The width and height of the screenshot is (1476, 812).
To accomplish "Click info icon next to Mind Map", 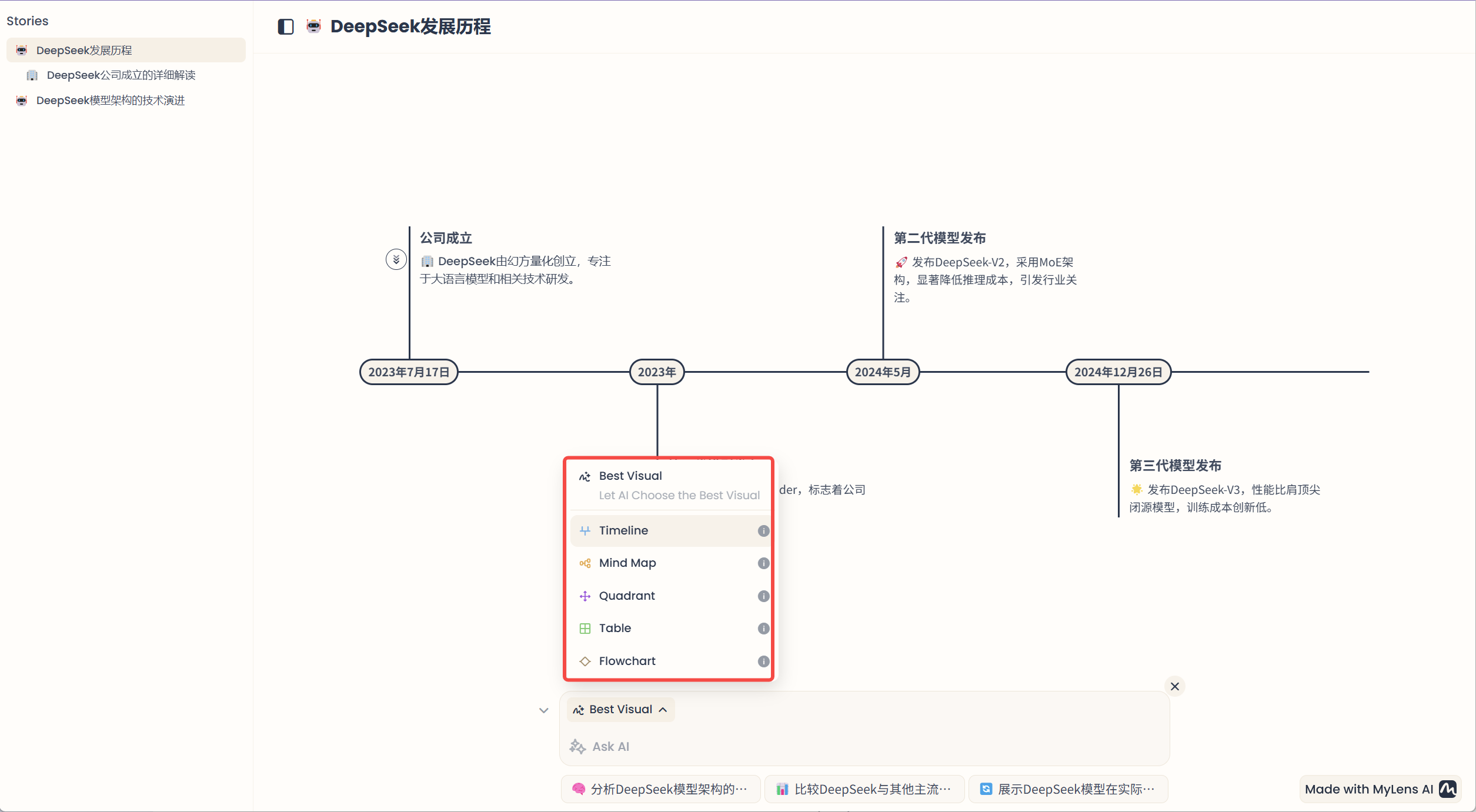I will pos(763,563).
